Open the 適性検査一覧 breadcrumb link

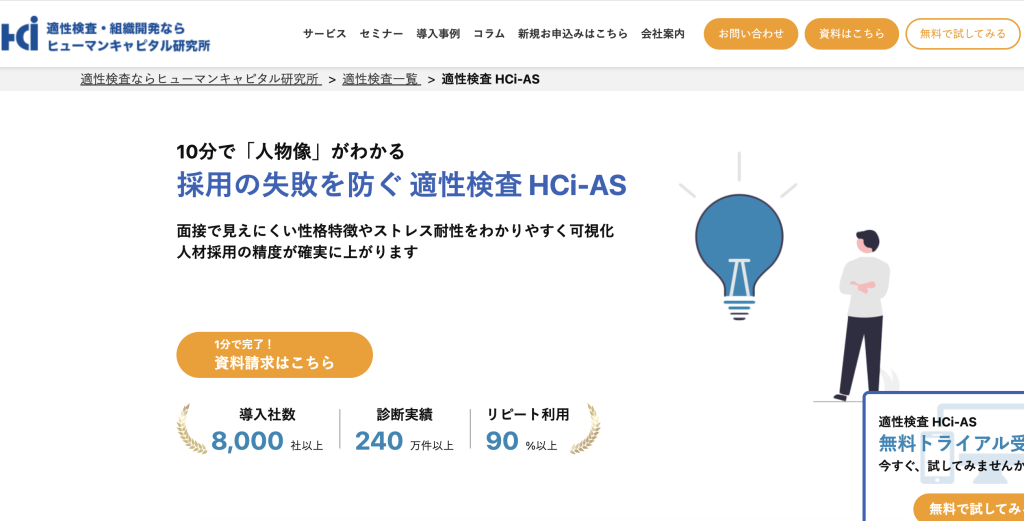point(380,79)
